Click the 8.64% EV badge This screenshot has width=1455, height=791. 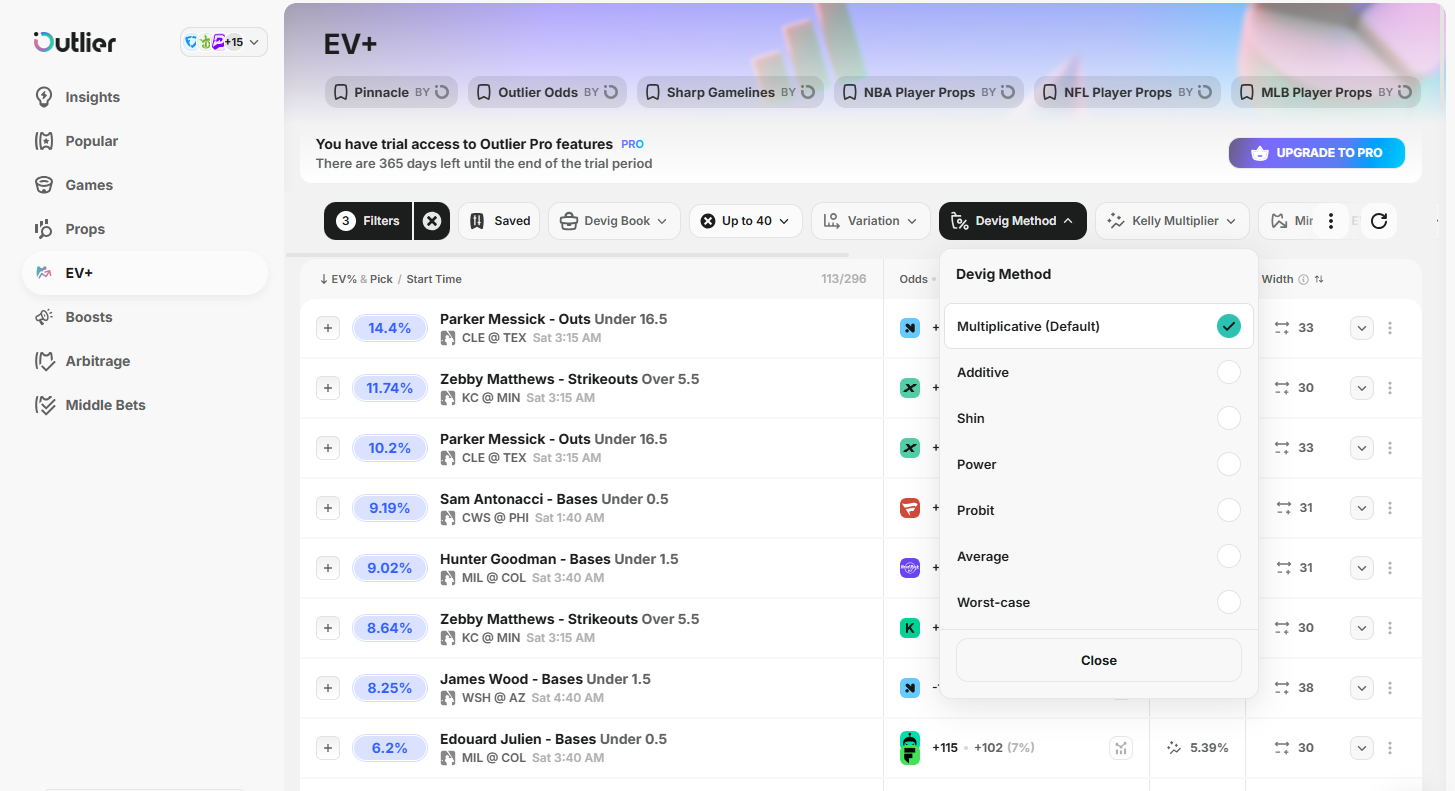click(389, 628)
